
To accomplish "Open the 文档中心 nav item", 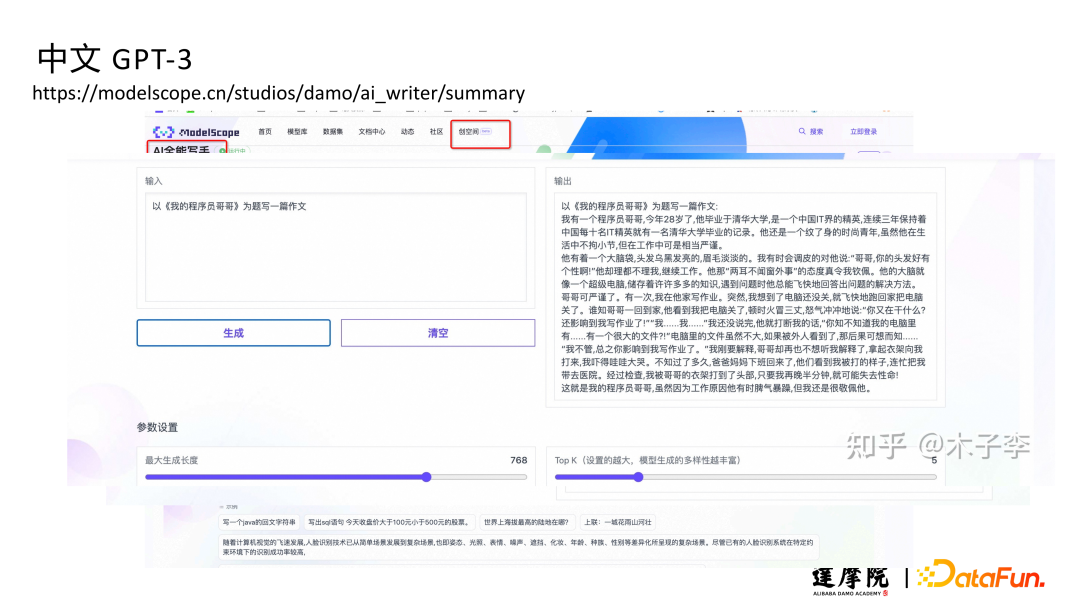I will coord(372,132).
